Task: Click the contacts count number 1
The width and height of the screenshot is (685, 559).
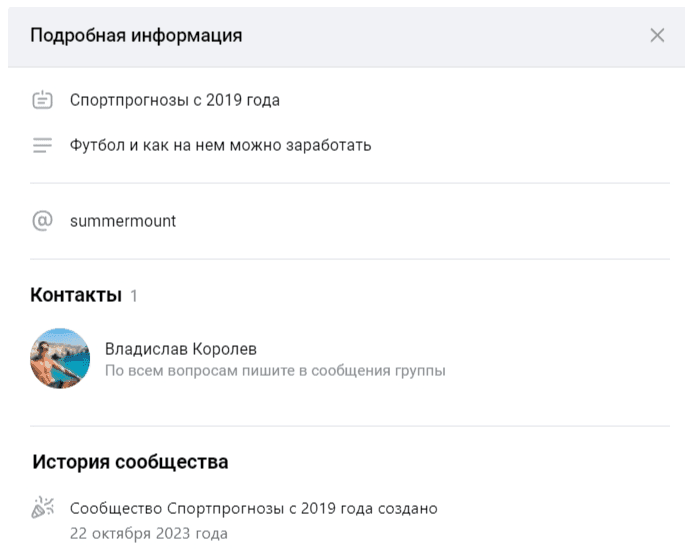Action: tap(134, 296)
